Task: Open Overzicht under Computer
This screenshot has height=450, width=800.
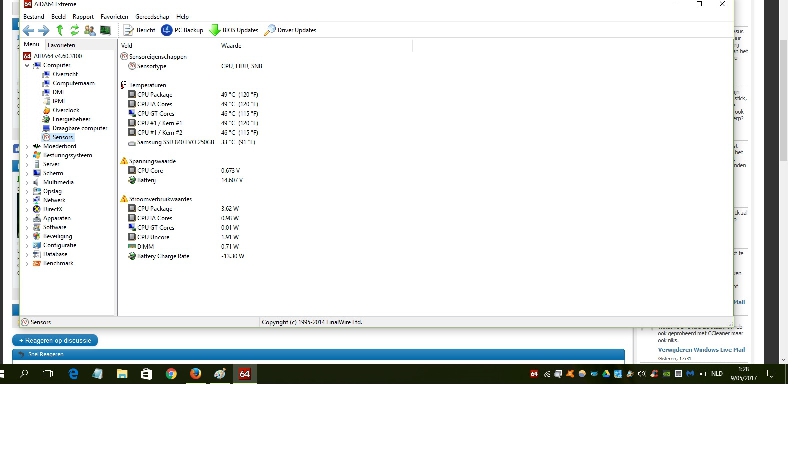Action: coord(60,74)
